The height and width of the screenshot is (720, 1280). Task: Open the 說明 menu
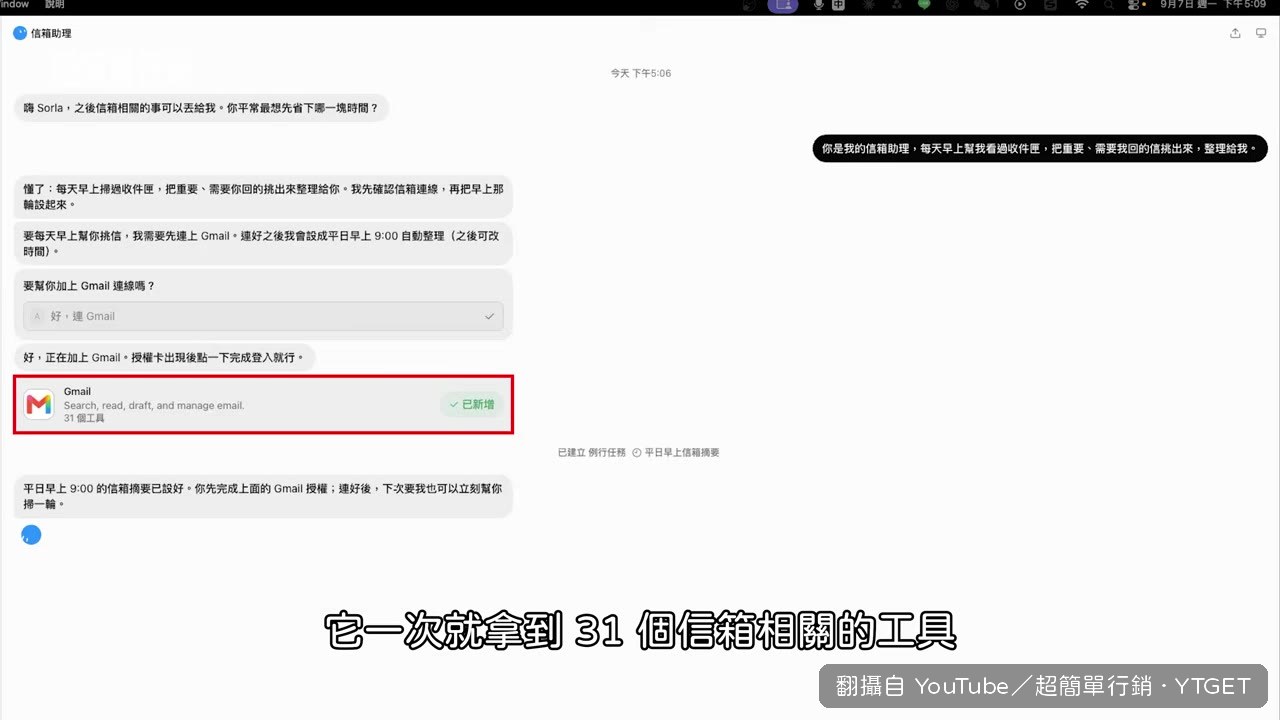click(54, 5)
